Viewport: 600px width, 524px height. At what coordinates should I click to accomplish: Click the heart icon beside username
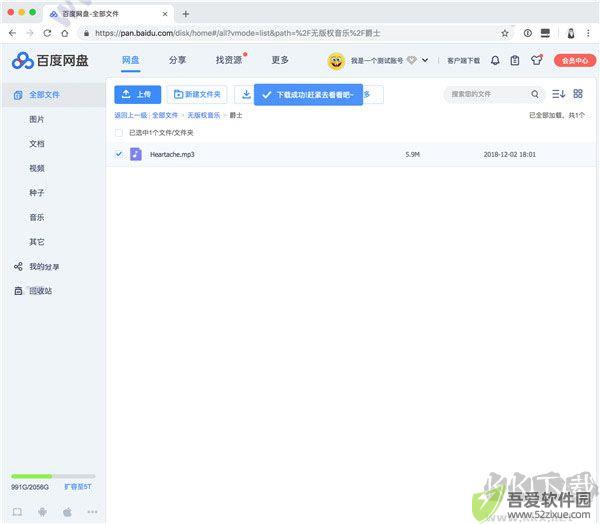[x=411, y=60]
